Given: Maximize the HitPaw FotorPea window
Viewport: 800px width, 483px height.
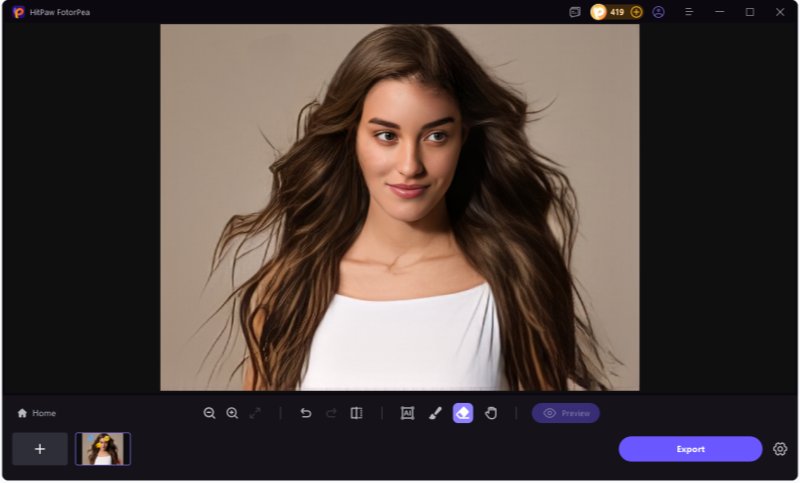Looking at the screenshot, I should coord(749,12).
